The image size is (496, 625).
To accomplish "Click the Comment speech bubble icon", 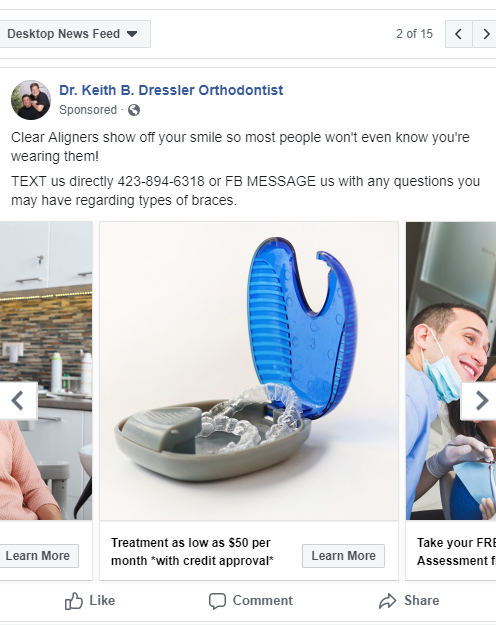I will tap(217, 601).
